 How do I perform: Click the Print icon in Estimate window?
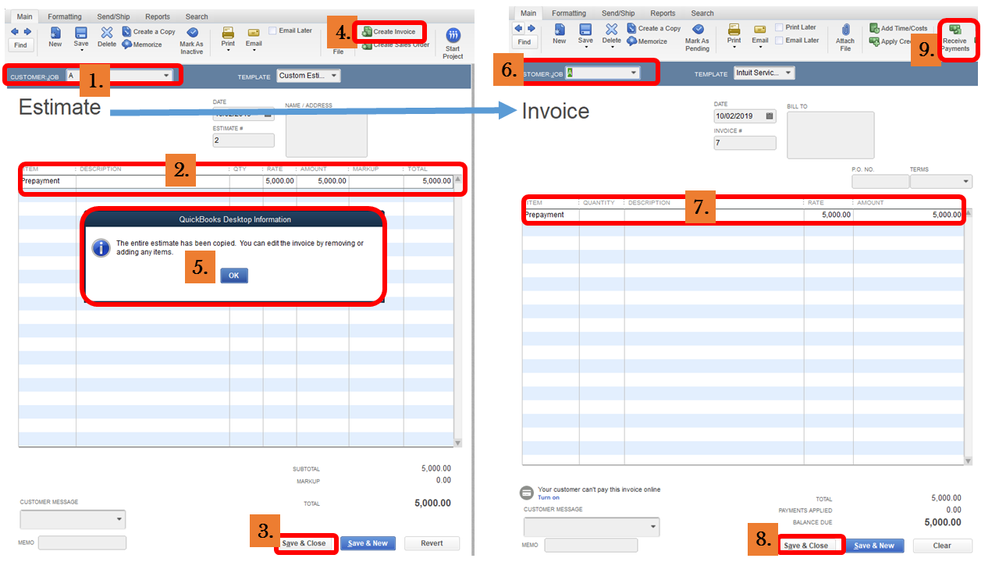tap(227, 32)
